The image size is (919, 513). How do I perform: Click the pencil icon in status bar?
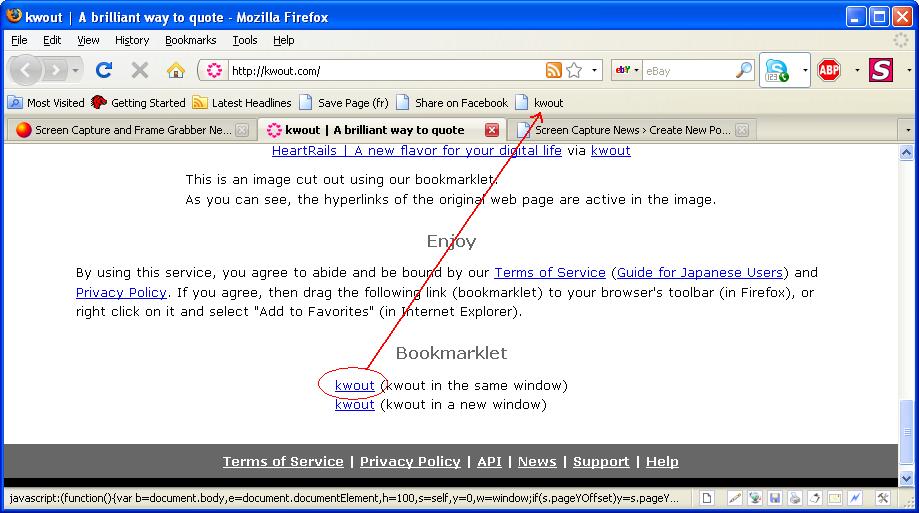pos(734,498)
